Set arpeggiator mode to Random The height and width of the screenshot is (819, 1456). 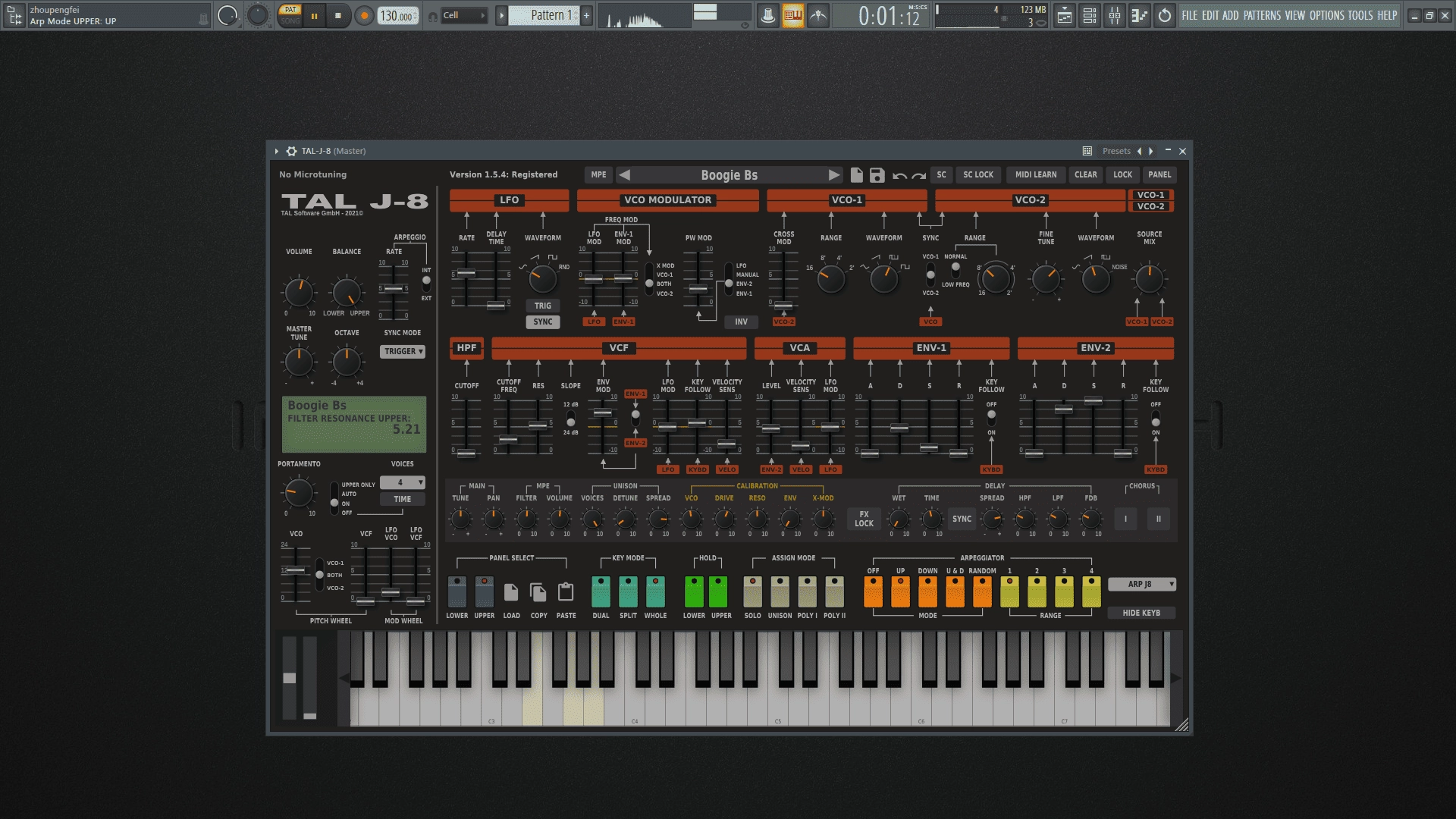click(x=982, y=591)
